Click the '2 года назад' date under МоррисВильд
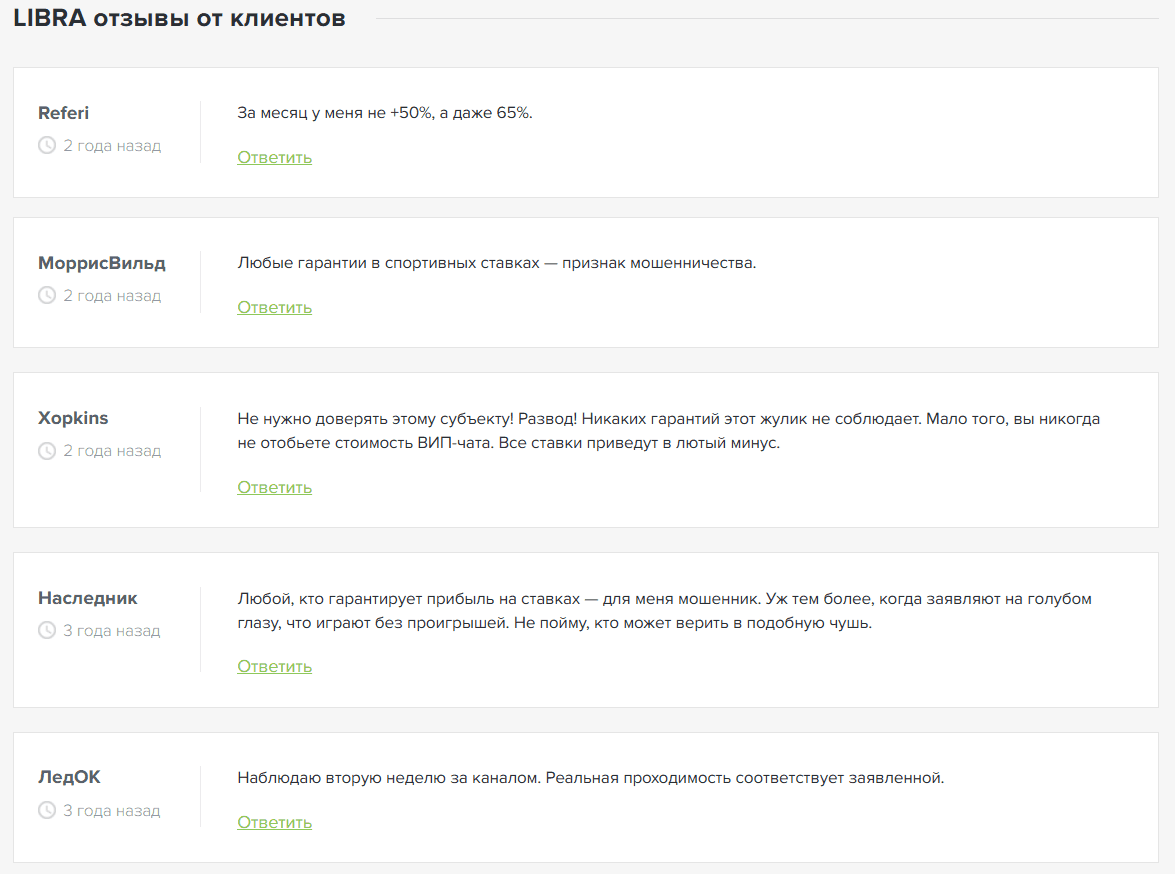 point(112,295)
